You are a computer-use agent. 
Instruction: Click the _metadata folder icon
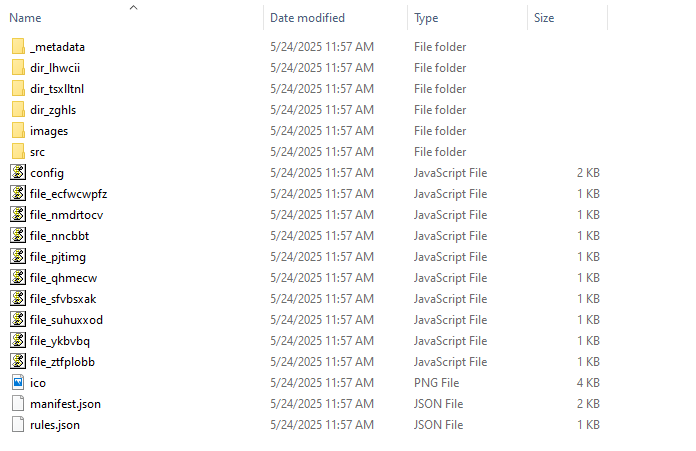tap(18, 47)
